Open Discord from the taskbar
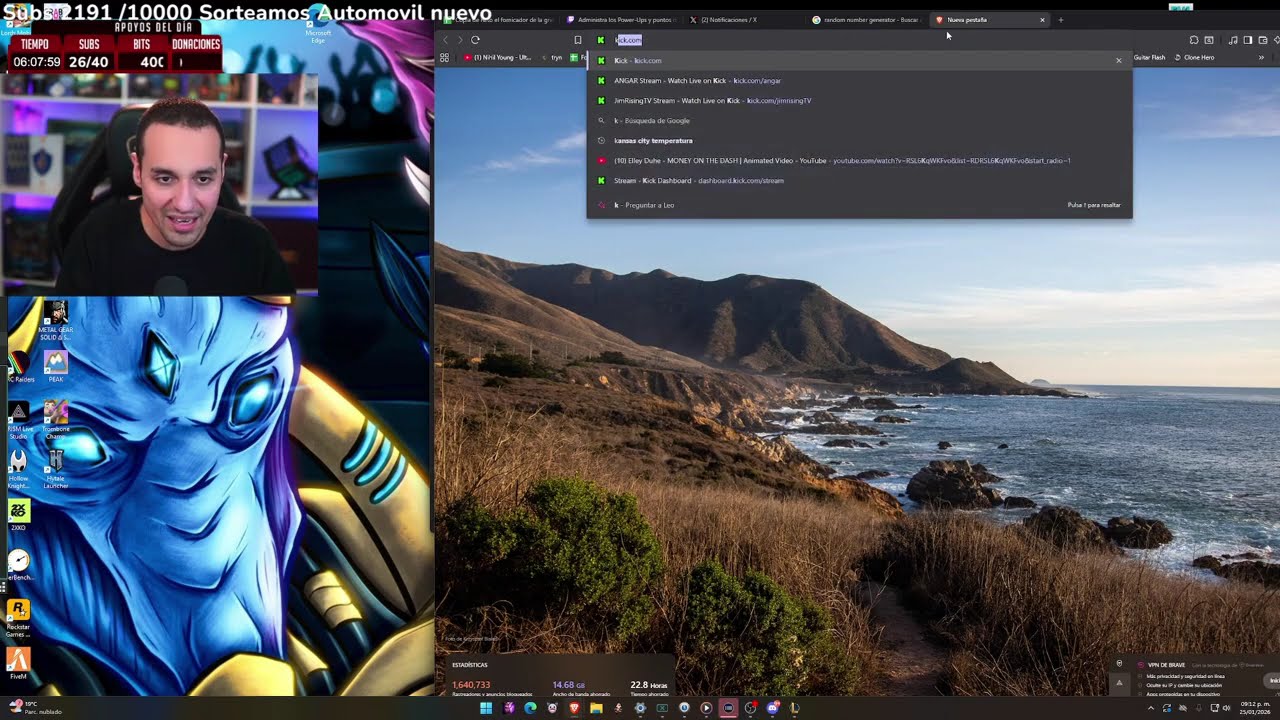The image size is (1280, 720). 772,708
